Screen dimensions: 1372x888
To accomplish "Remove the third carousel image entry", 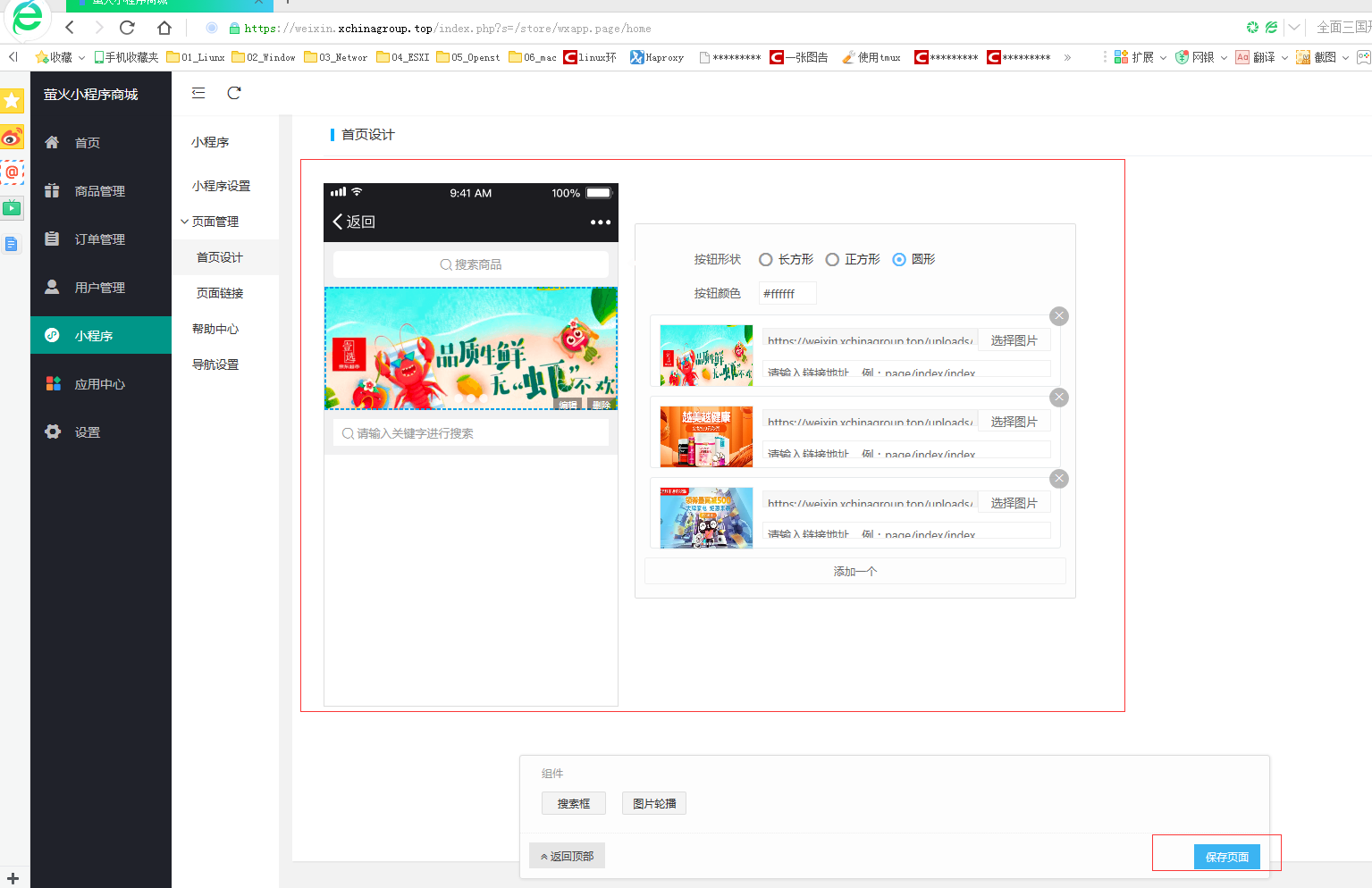I will click(x=1059, y=479).
